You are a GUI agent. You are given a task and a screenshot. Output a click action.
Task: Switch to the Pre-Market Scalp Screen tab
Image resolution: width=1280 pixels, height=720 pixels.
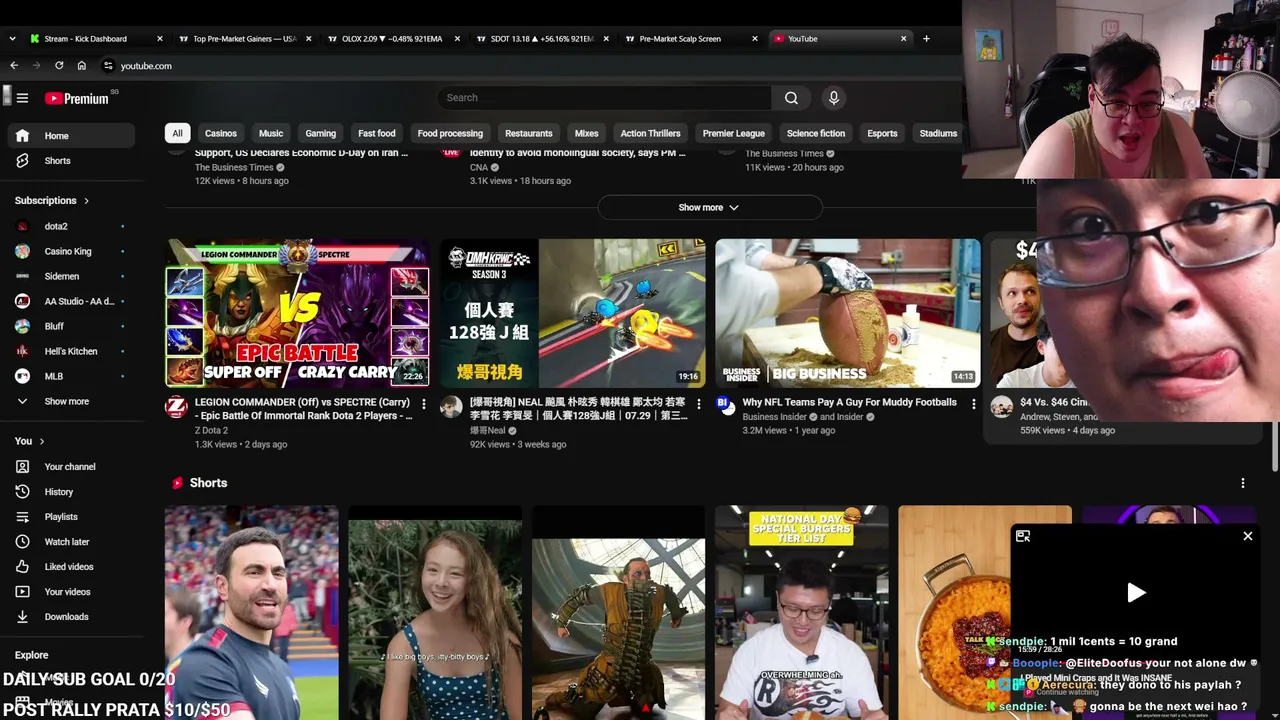[x=693, y=39]
